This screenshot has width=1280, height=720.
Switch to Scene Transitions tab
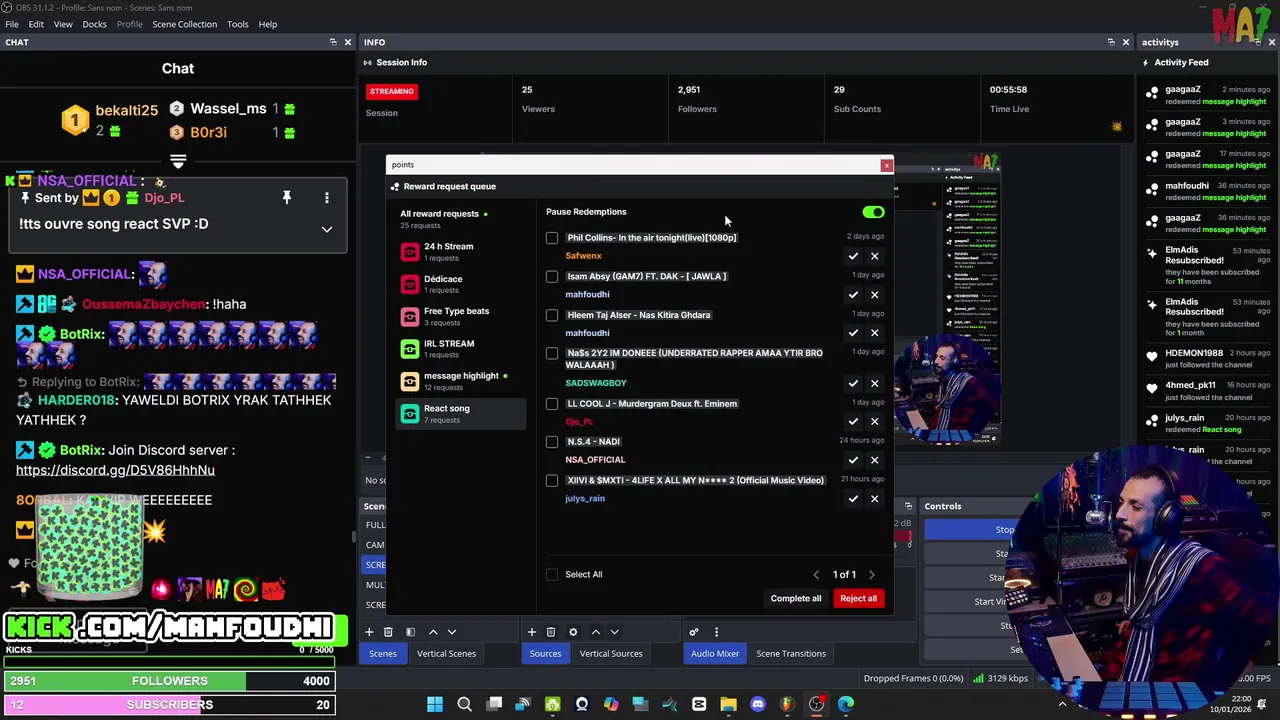[x=791, y=654]
